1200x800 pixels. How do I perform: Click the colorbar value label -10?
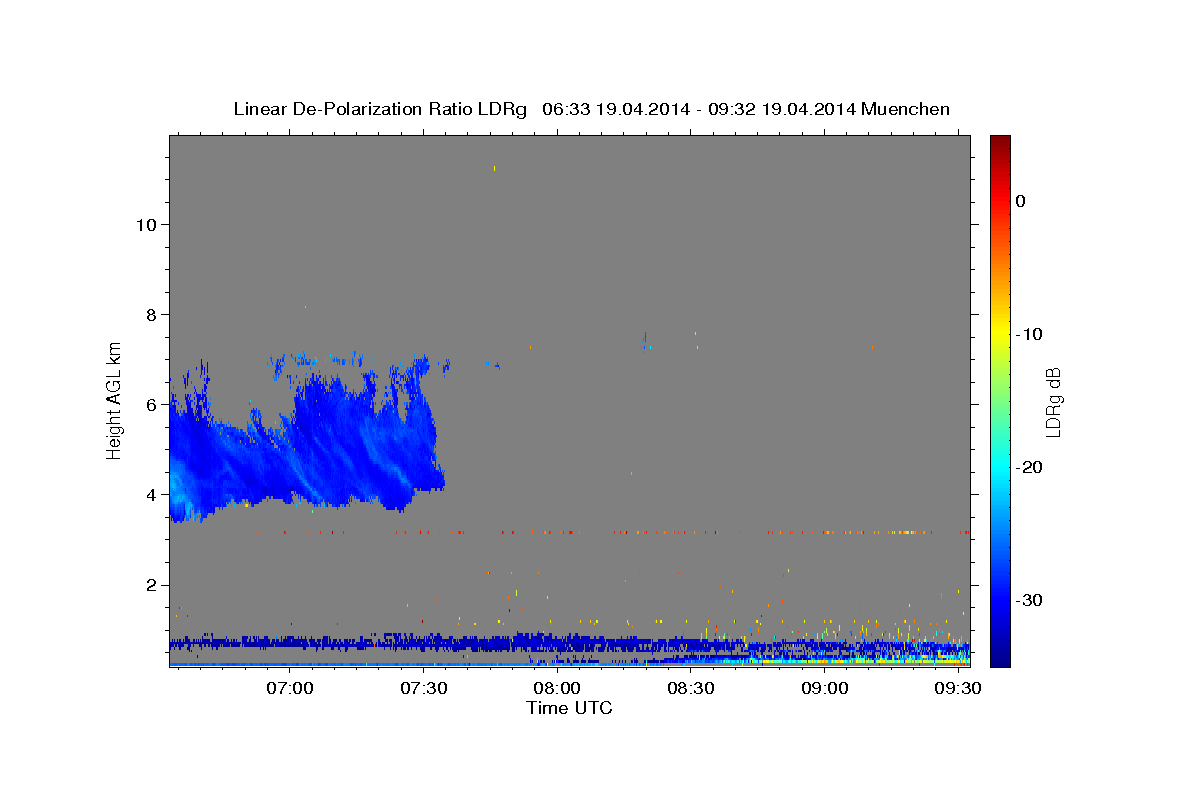pyautogui.click(x=1030, y=334)
